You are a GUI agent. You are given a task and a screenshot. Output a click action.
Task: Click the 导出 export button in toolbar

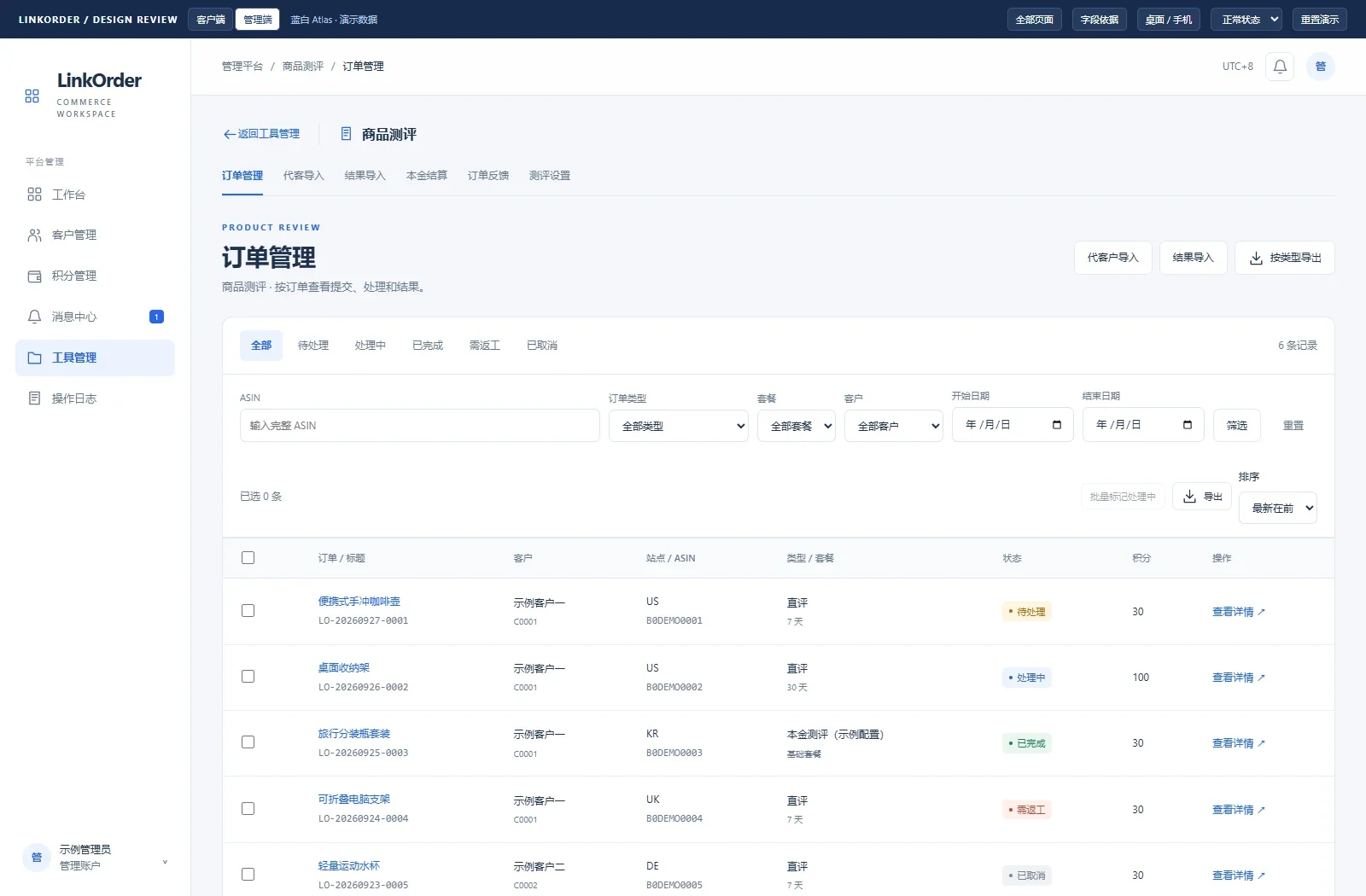click(1202, 497)
